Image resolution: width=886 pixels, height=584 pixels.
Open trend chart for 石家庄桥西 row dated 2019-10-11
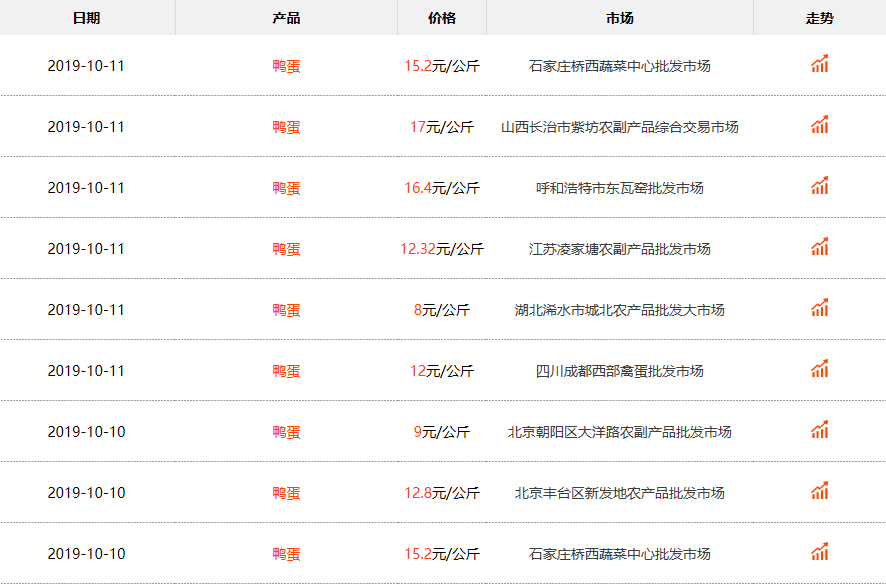coord(819,64)
